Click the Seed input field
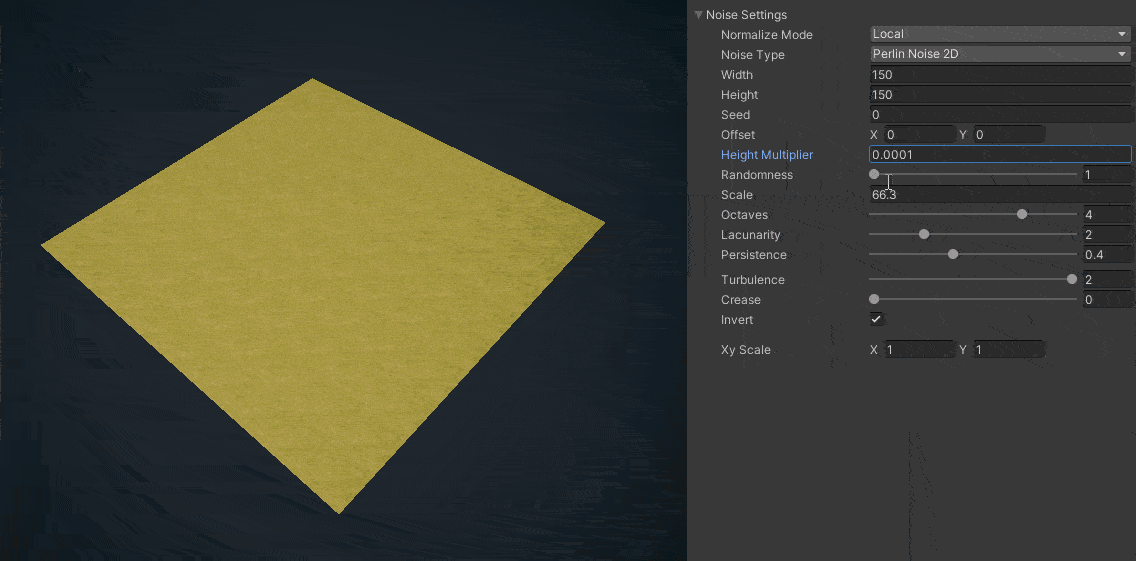This screenshot has height=561, width=1136. click(999, 115)
